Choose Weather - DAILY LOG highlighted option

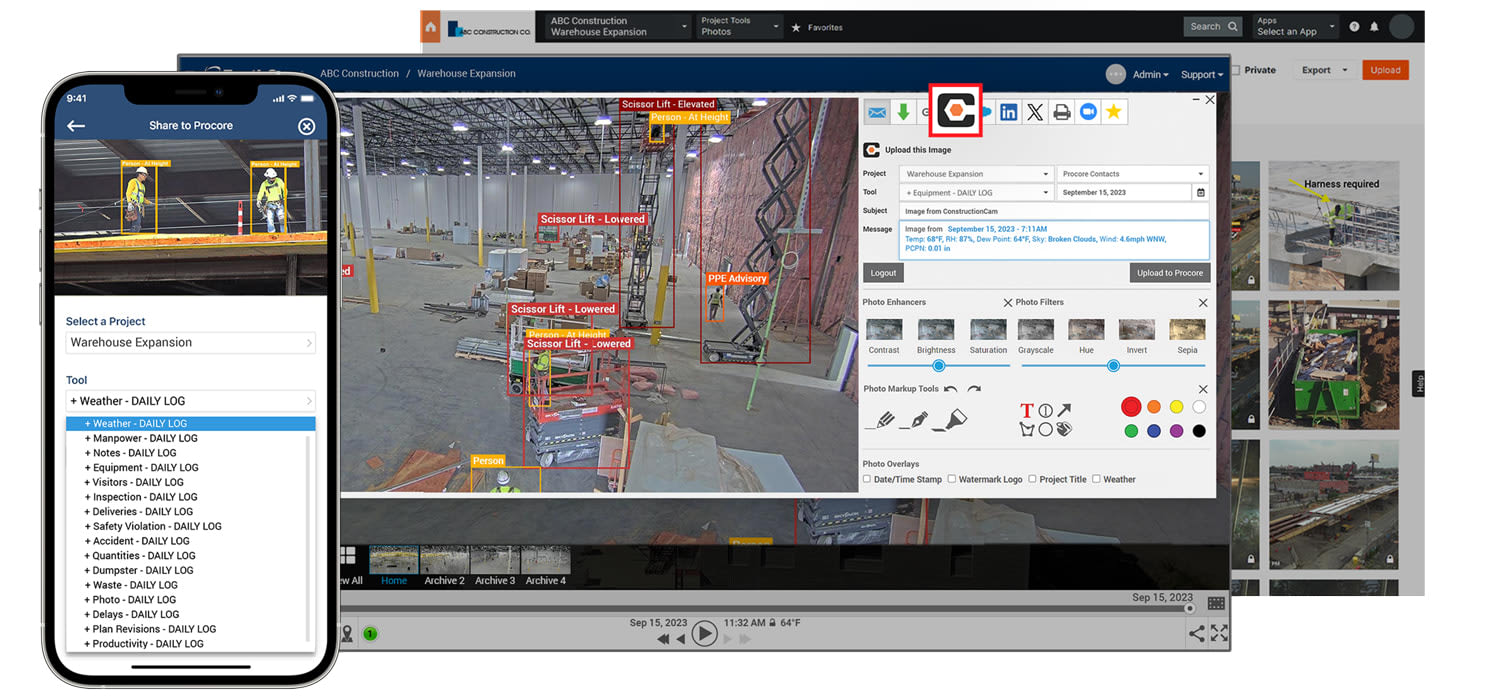[191, 423]
